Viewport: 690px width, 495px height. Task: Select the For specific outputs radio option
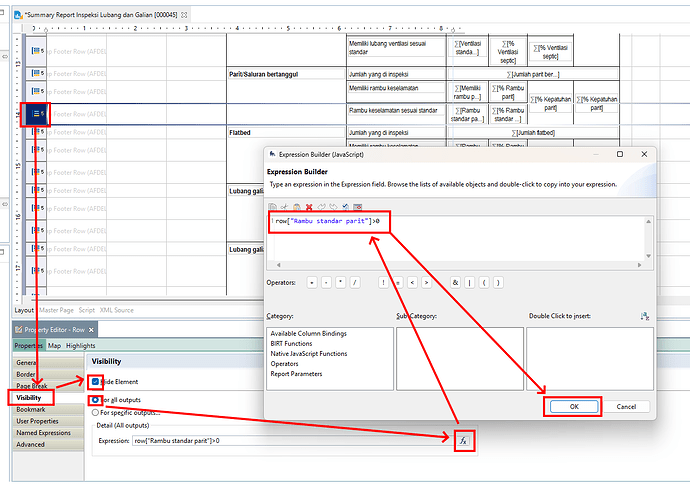click(96, 412)
